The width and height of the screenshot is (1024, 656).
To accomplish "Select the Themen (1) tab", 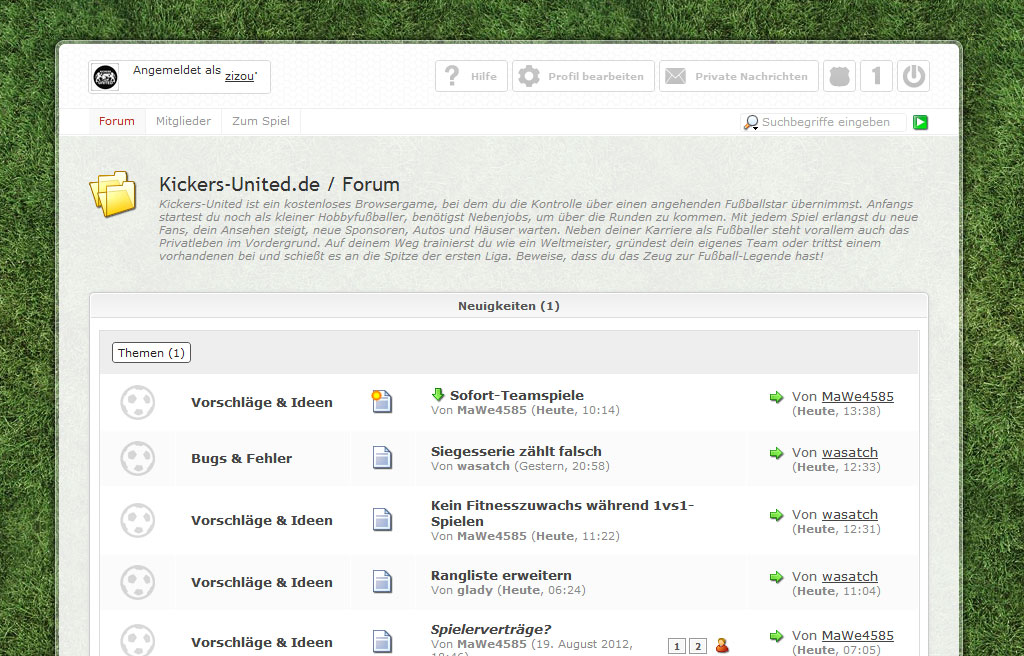I will pyautogui.click(x=152, y=353).
